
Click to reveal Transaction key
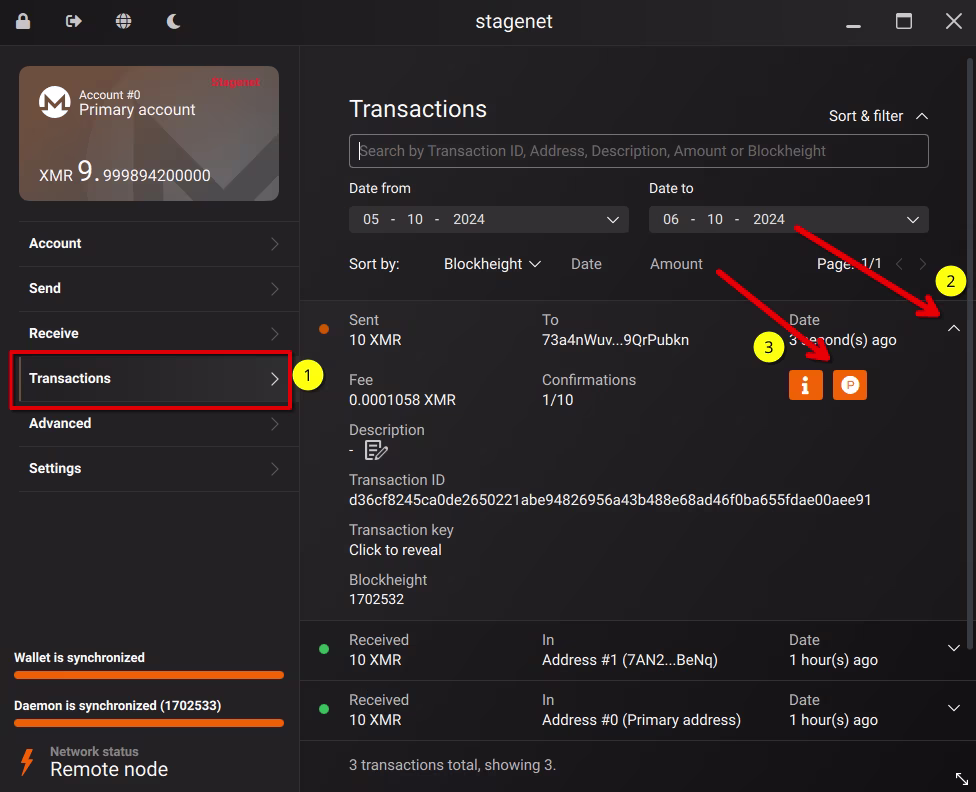point(395,550)
